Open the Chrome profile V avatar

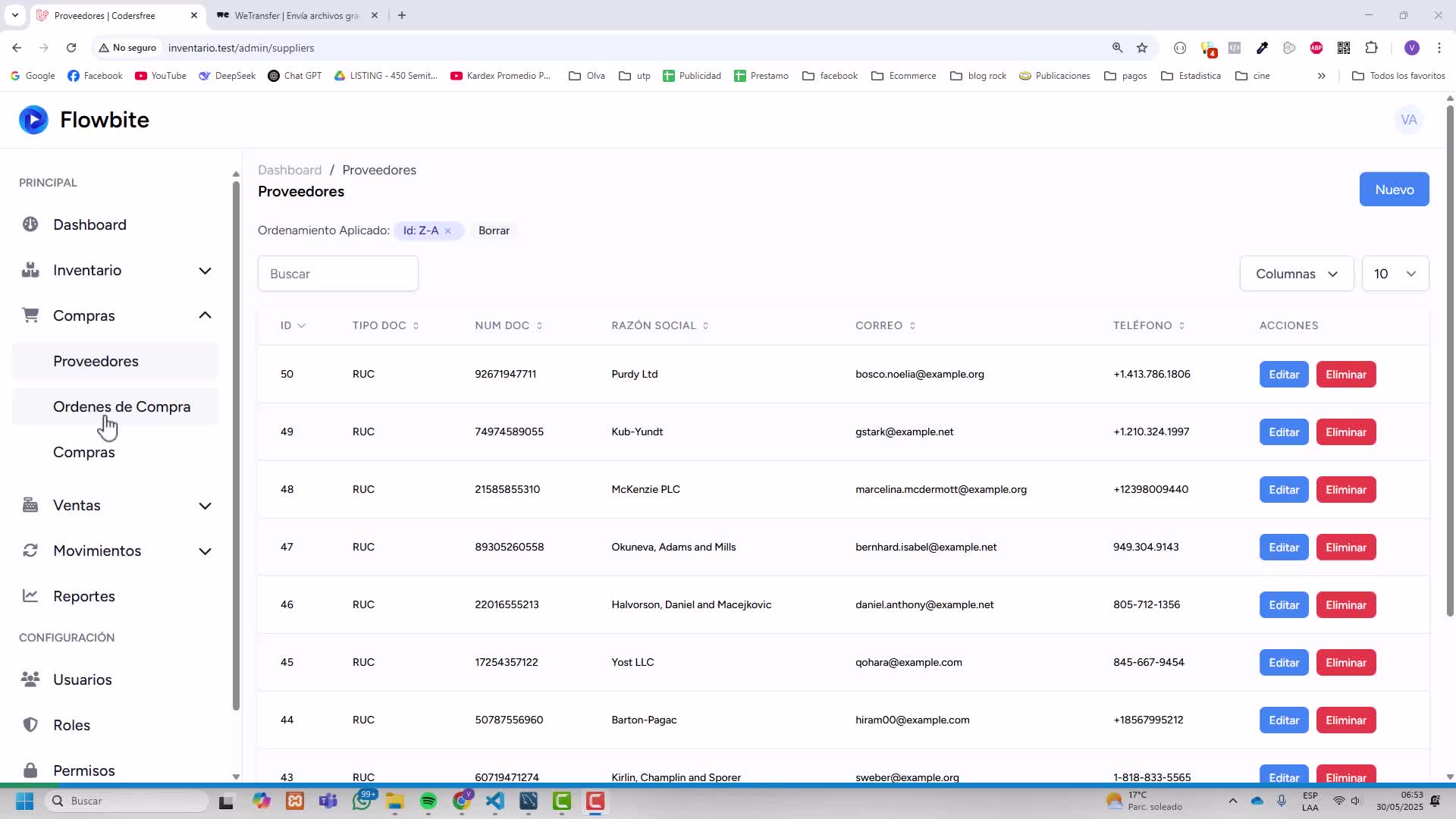[1411, 48]
